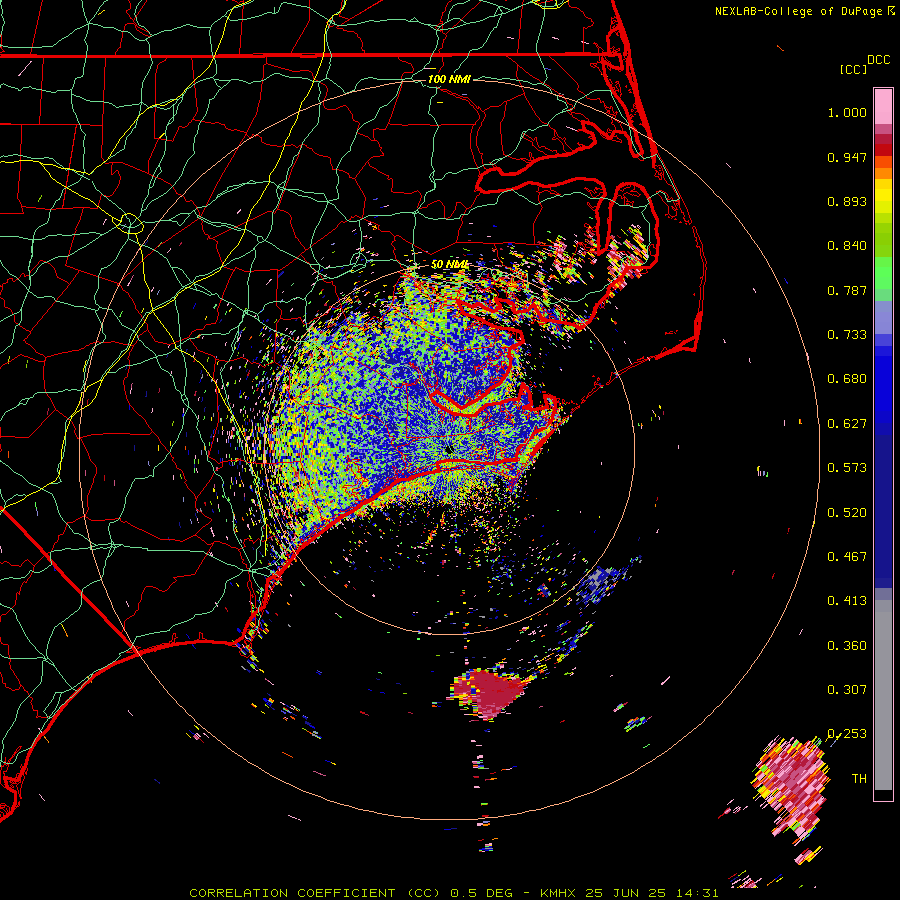900x900 pixels.
Task: Select the 0.627 scale value
Action: pyautogui.click(x=847, y=424)
